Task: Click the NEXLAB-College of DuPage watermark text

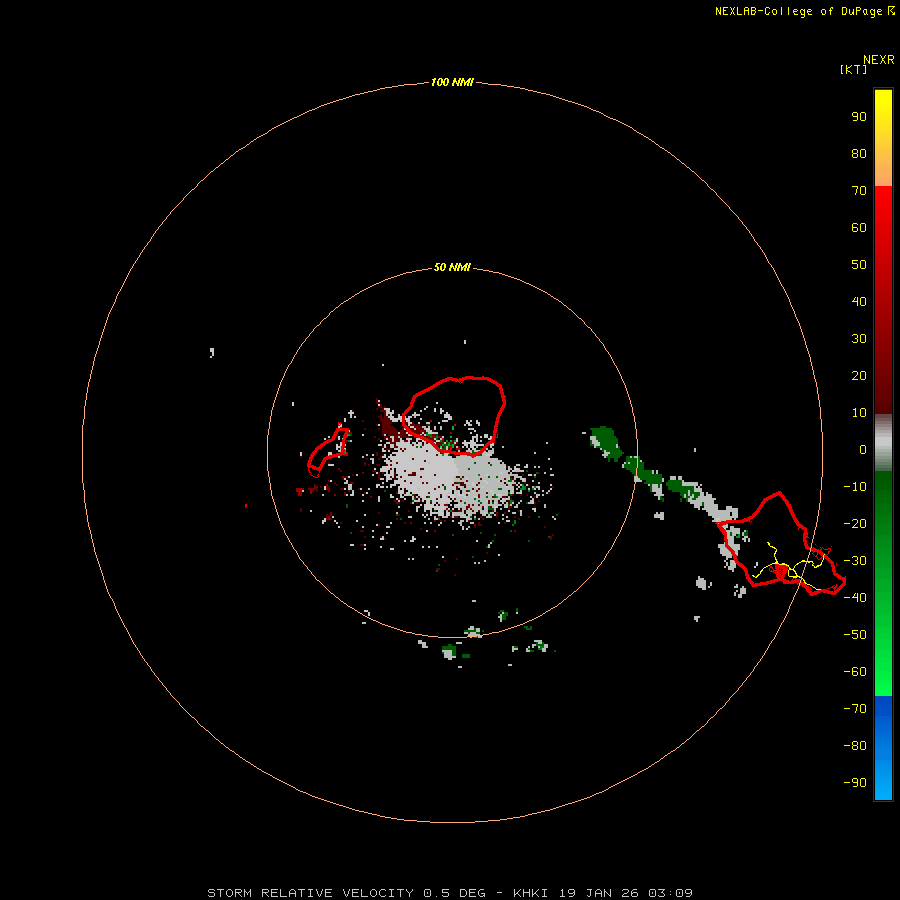Action: [x=805, y=11]
